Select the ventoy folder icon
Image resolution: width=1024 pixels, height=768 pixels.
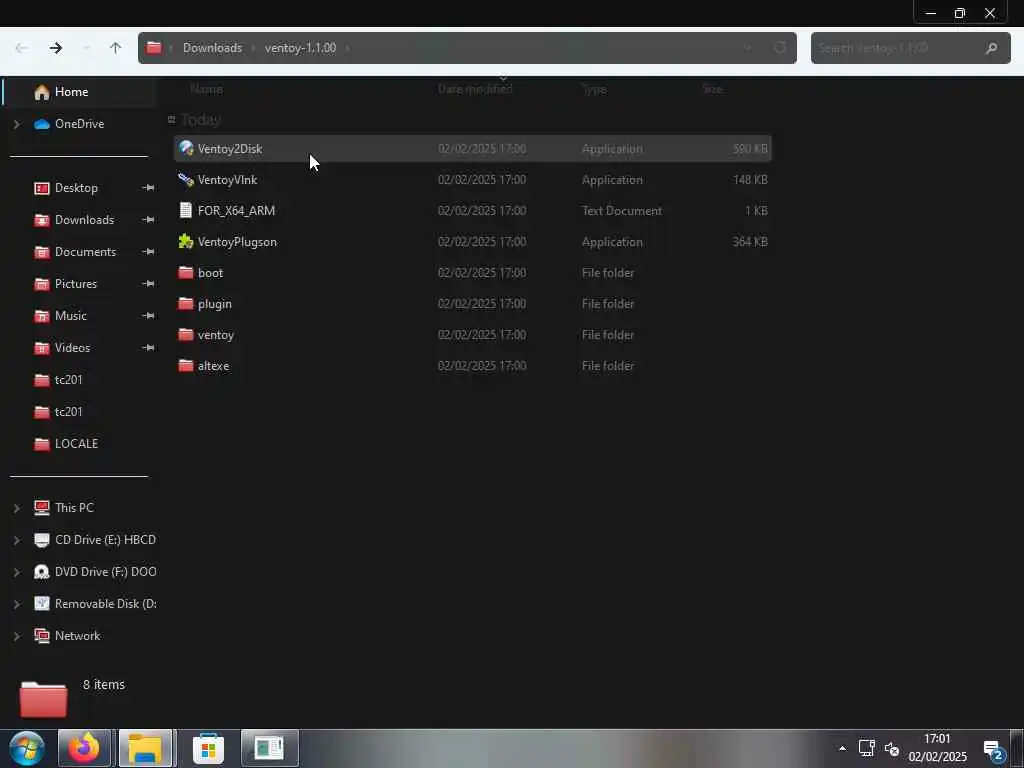tap(186, 334)
